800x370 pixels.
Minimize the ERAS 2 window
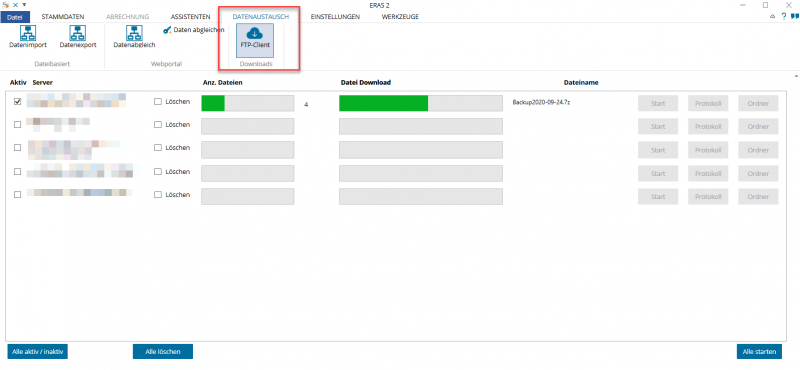pos(744,5)
